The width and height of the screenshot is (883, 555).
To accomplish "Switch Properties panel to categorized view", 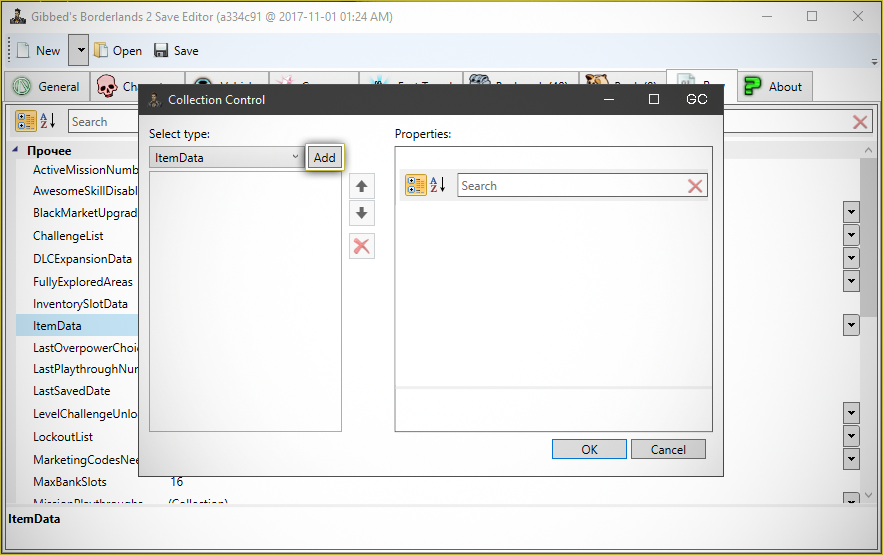I will coord(416,185).
